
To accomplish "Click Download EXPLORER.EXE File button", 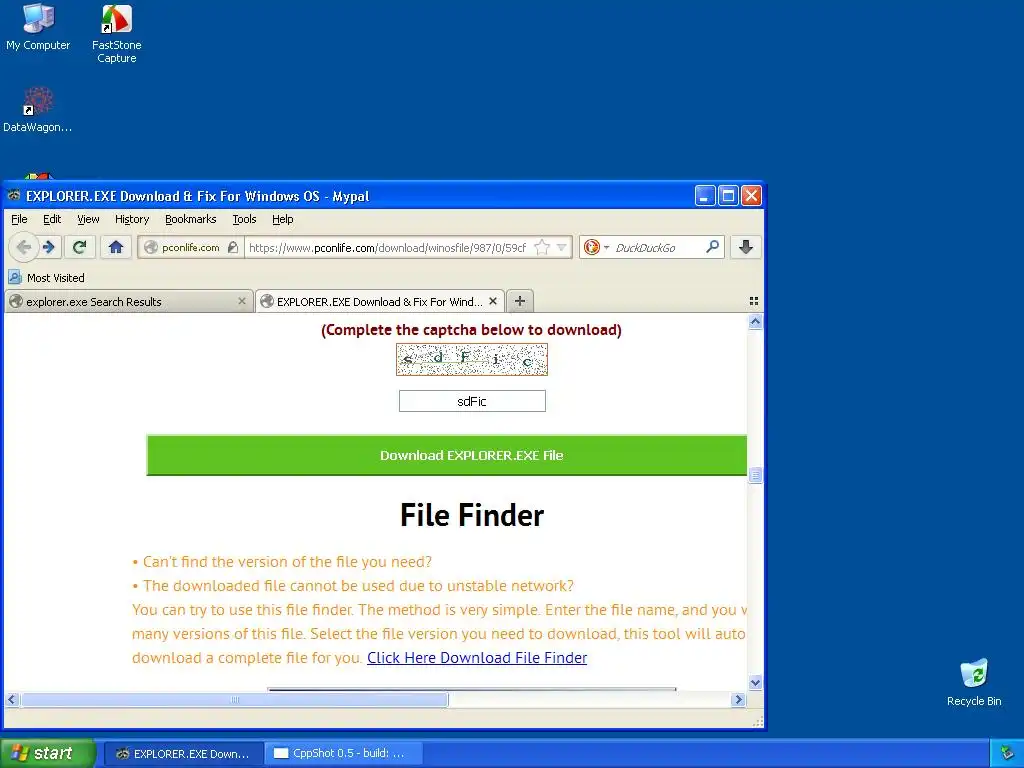I will click(447, 455).
